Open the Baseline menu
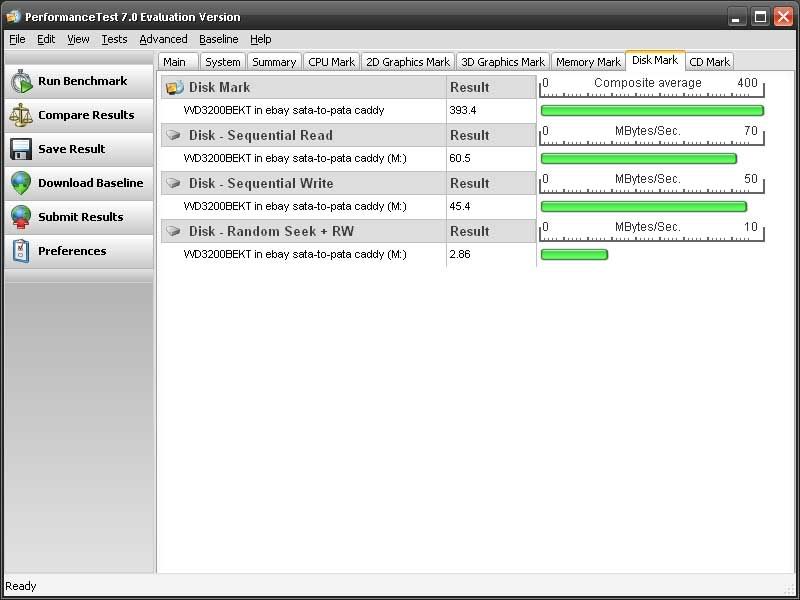Viewport: 800px width, 600px height. [218, 39]
